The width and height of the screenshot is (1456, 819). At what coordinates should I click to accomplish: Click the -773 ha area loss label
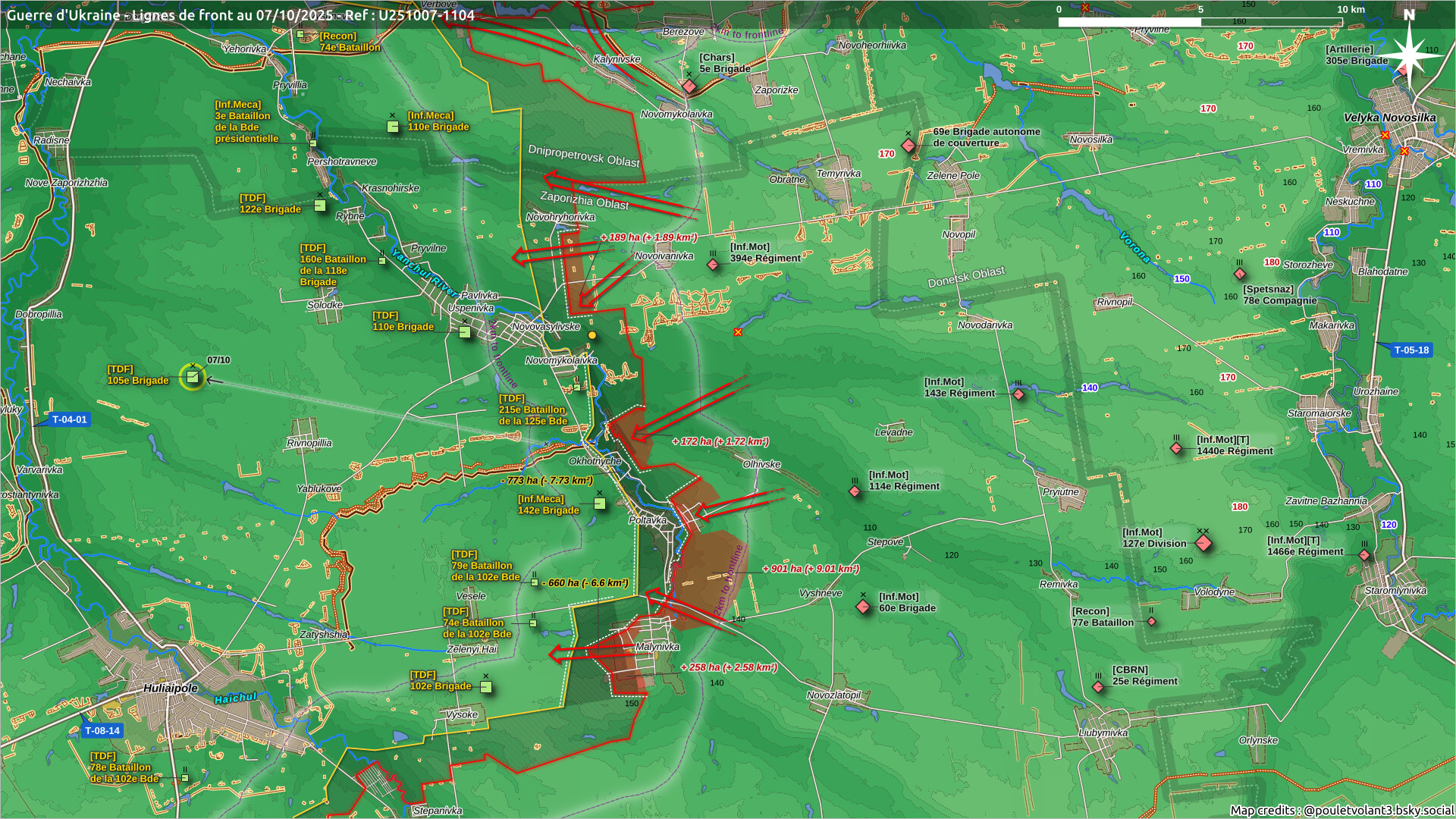point(548,481)
